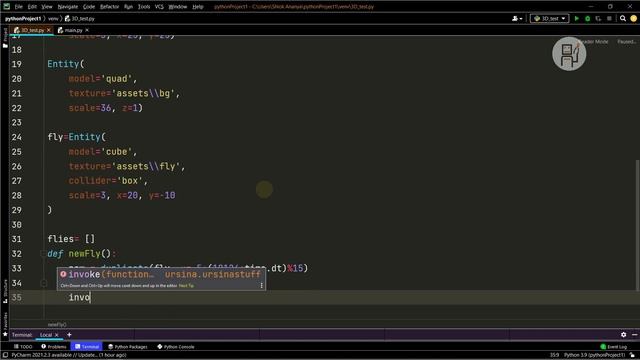Click line 24 'fly=Entity(' in editor
Viewport: 640px width, 360px height.
click(x=76, y=137)
